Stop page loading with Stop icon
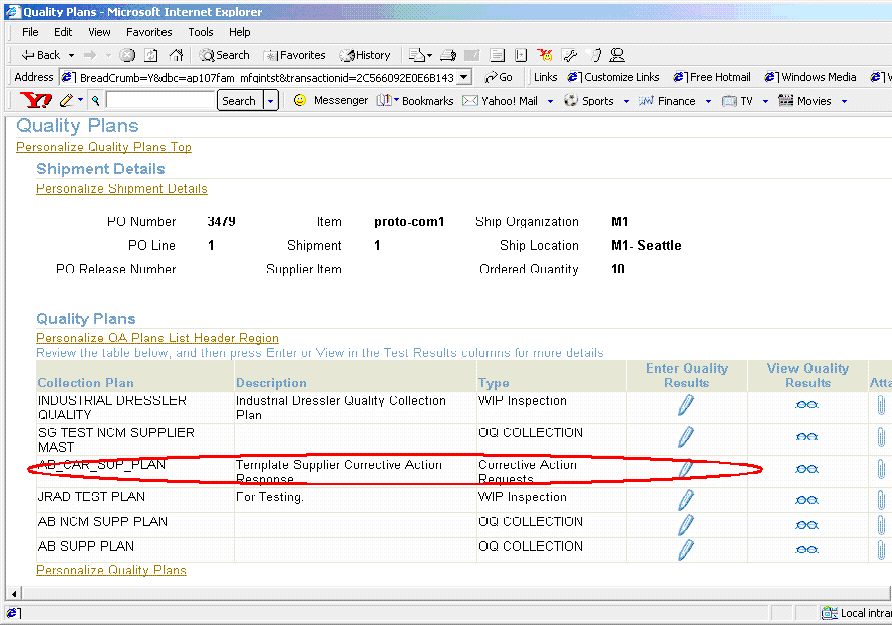This screenshot has width=892, height=625. click(x=127, y=55)
